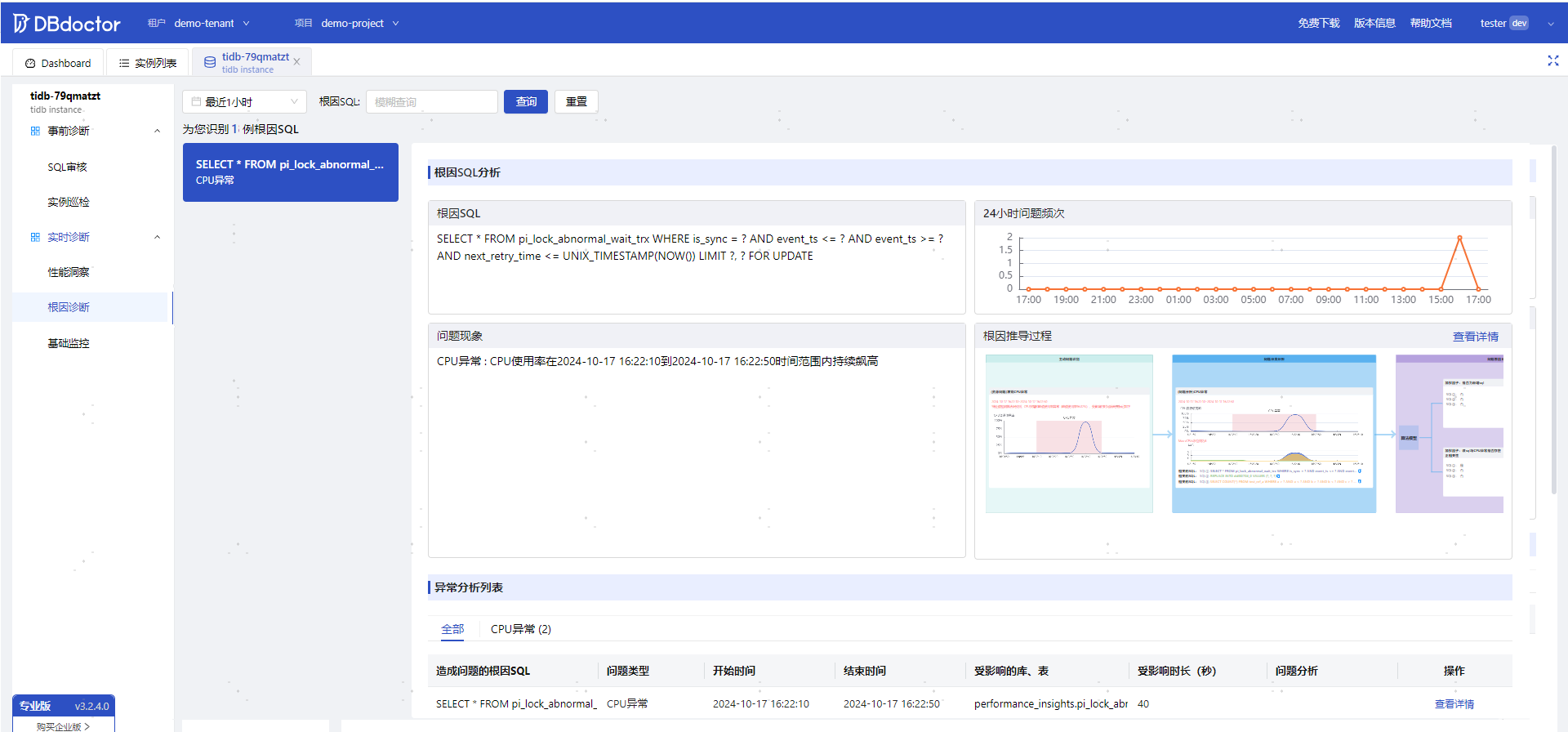Click the 查询 button
This screenshot has width=1568, height=732.
pos(526,101)
